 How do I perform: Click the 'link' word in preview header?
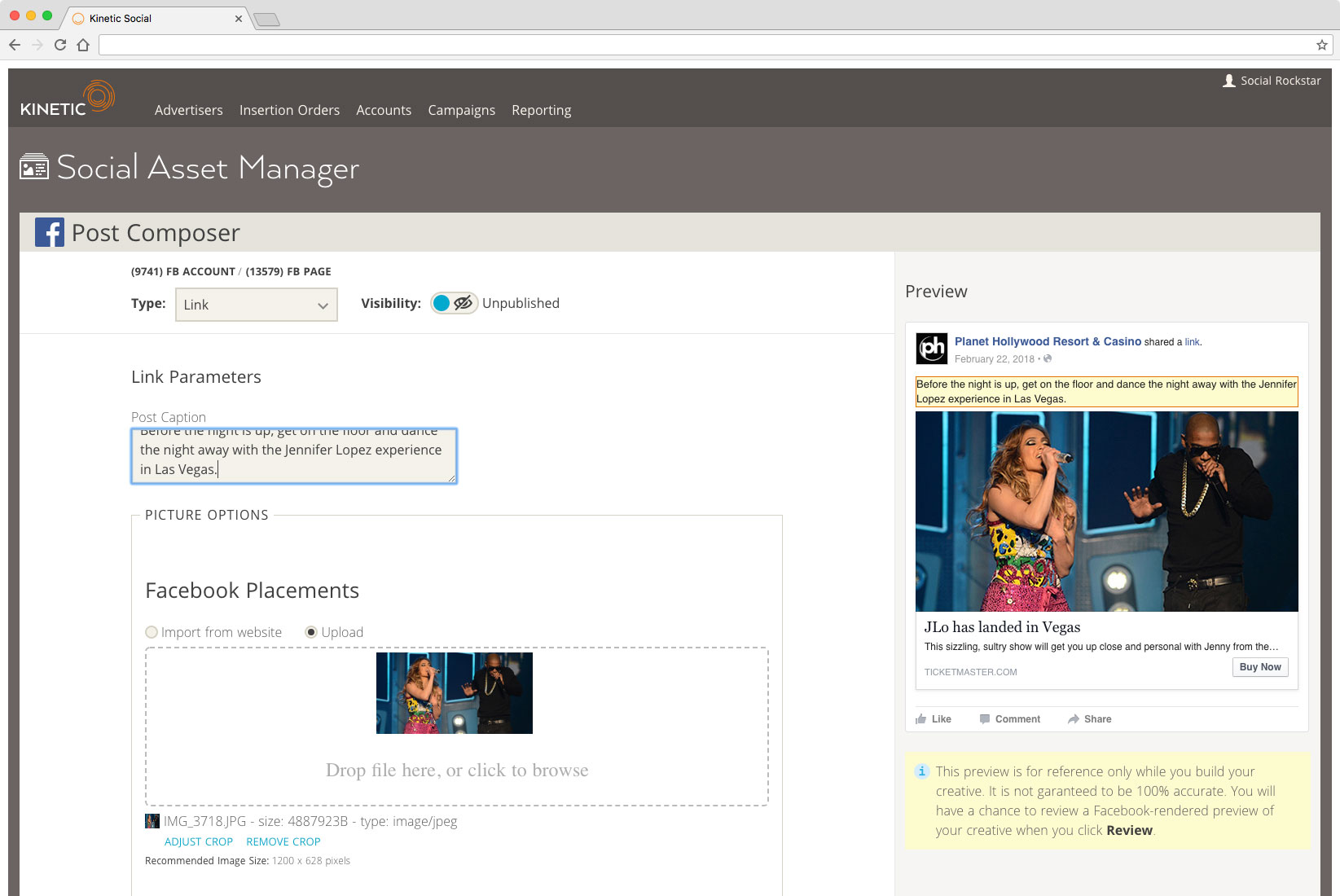click(x=1192, y=342)
